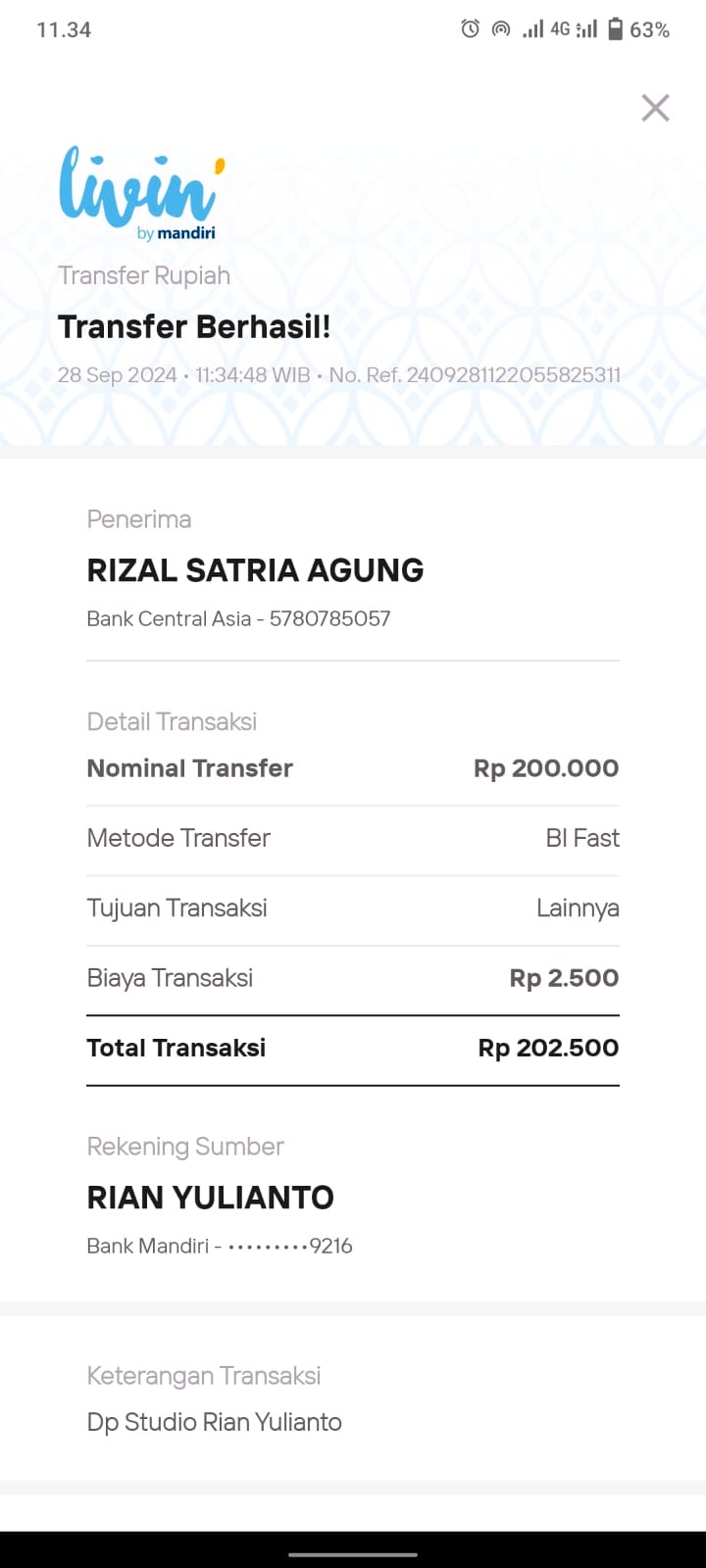Select source account name RIAN YULIANTO
The width and height of the screenshot is (706, 1568).
pos(211,1198)
